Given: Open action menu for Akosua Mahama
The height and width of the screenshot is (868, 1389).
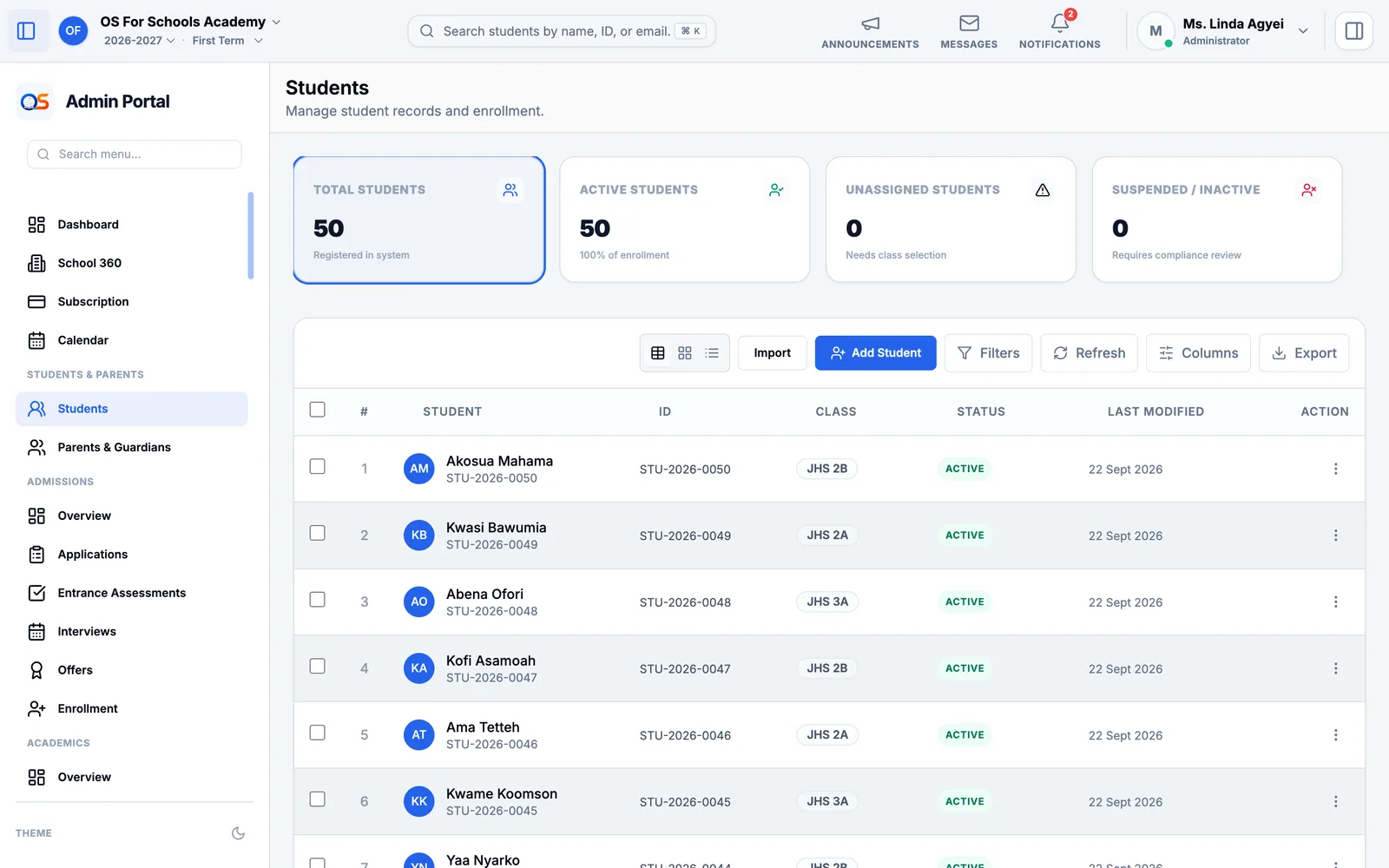Looking at the screenshot, I should coord(1335,469).
